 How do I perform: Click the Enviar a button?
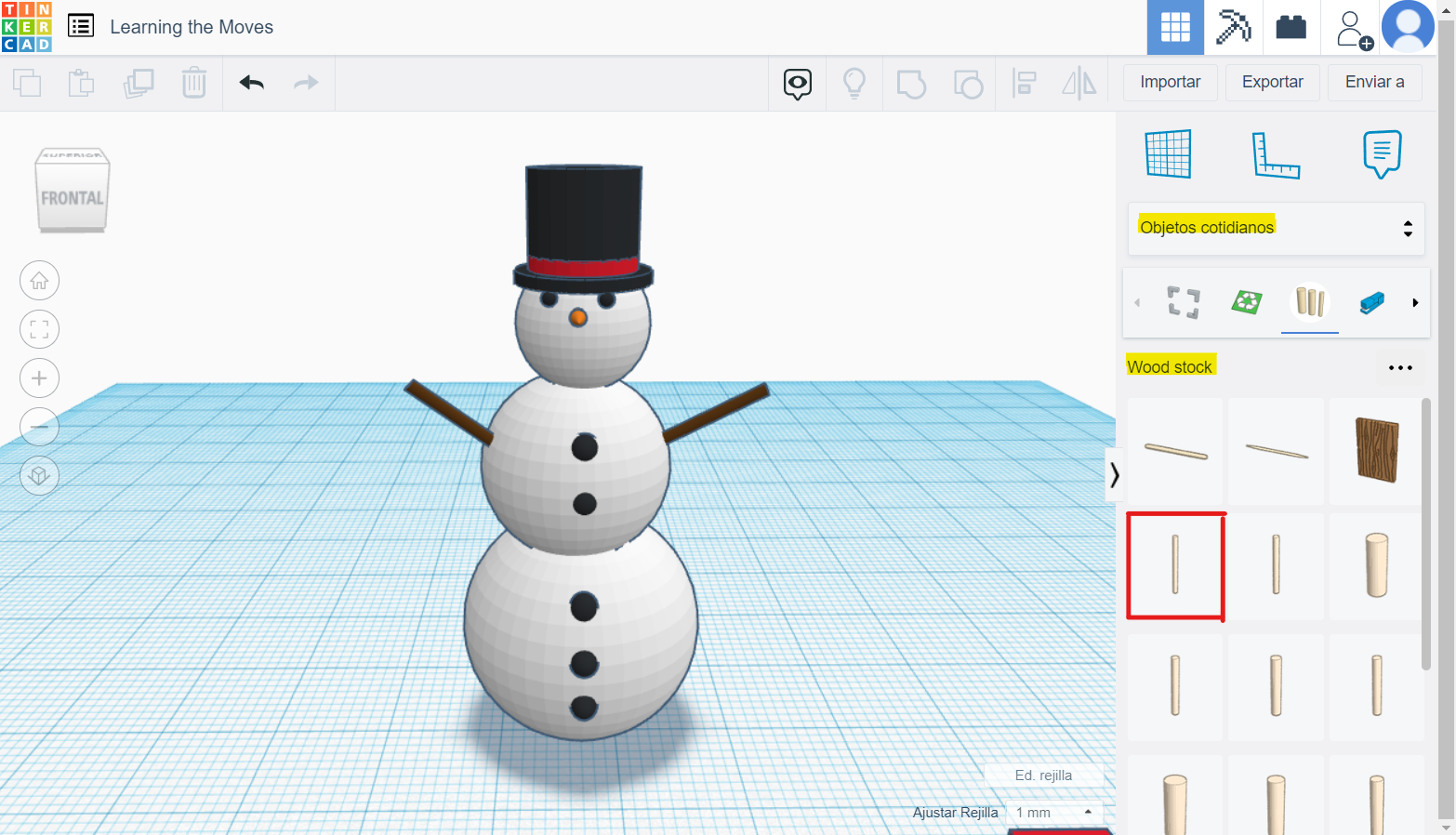click(x=1374, y=82)
